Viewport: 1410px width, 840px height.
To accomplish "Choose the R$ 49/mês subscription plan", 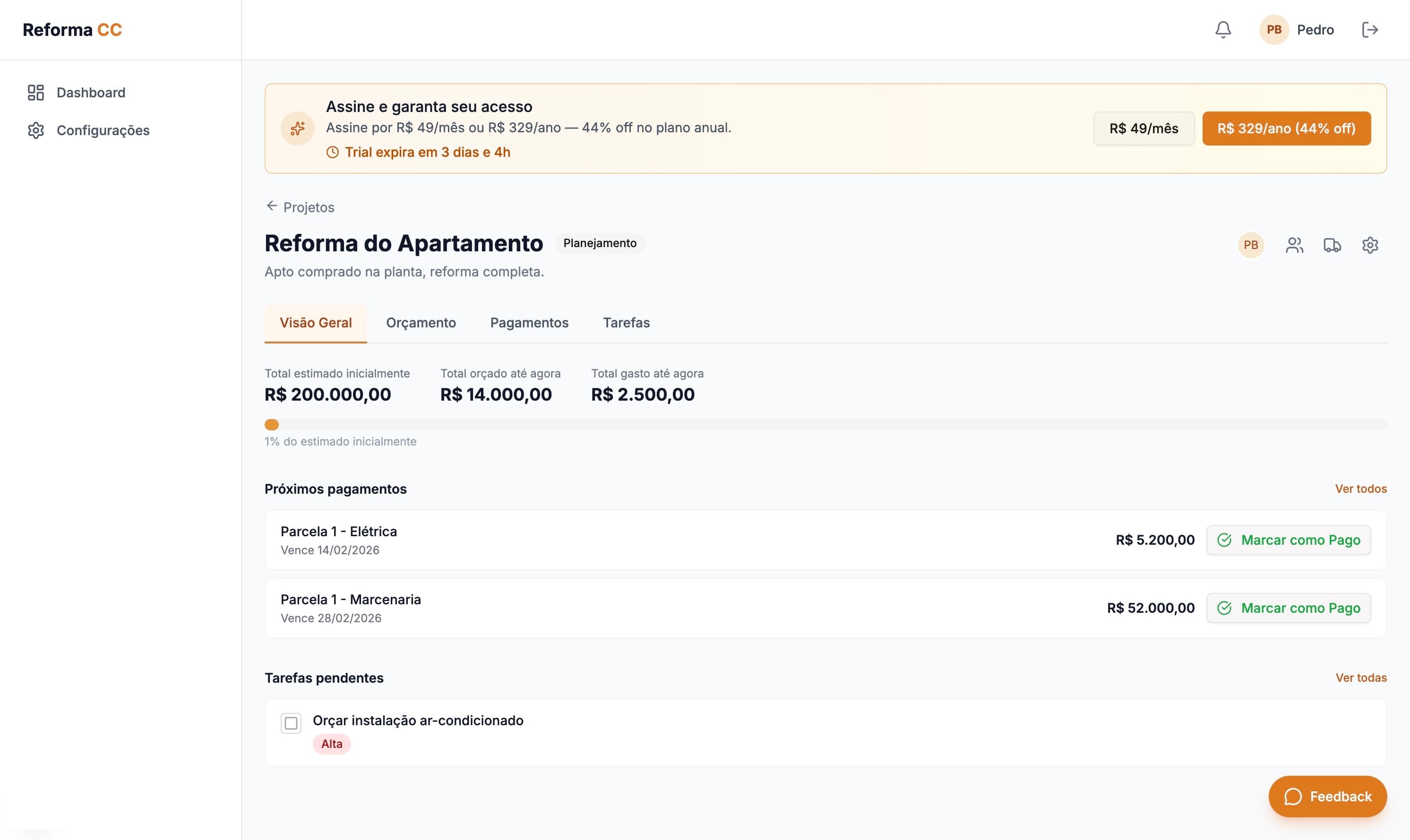I will [1143, 129].
